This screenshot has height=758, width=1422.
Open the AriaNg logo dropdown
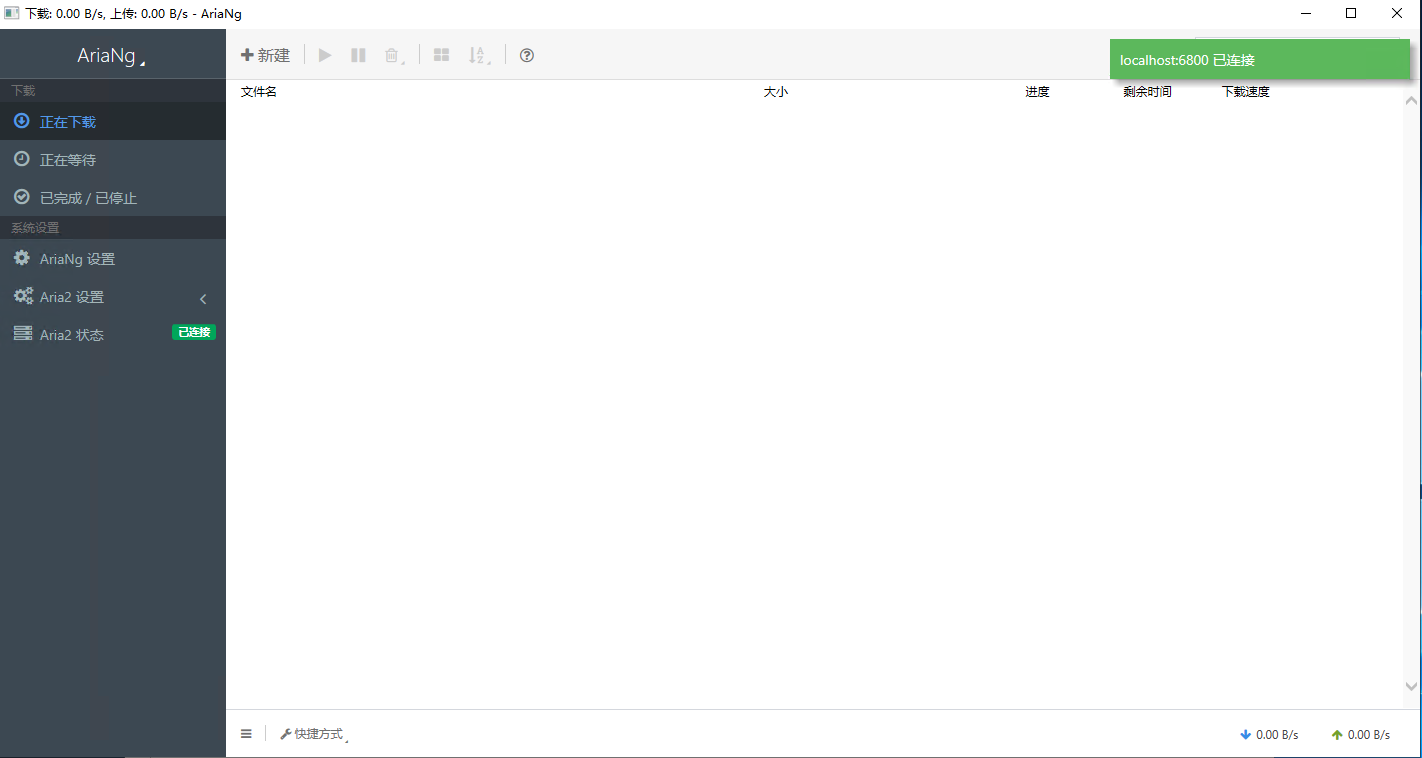[111, 56]
